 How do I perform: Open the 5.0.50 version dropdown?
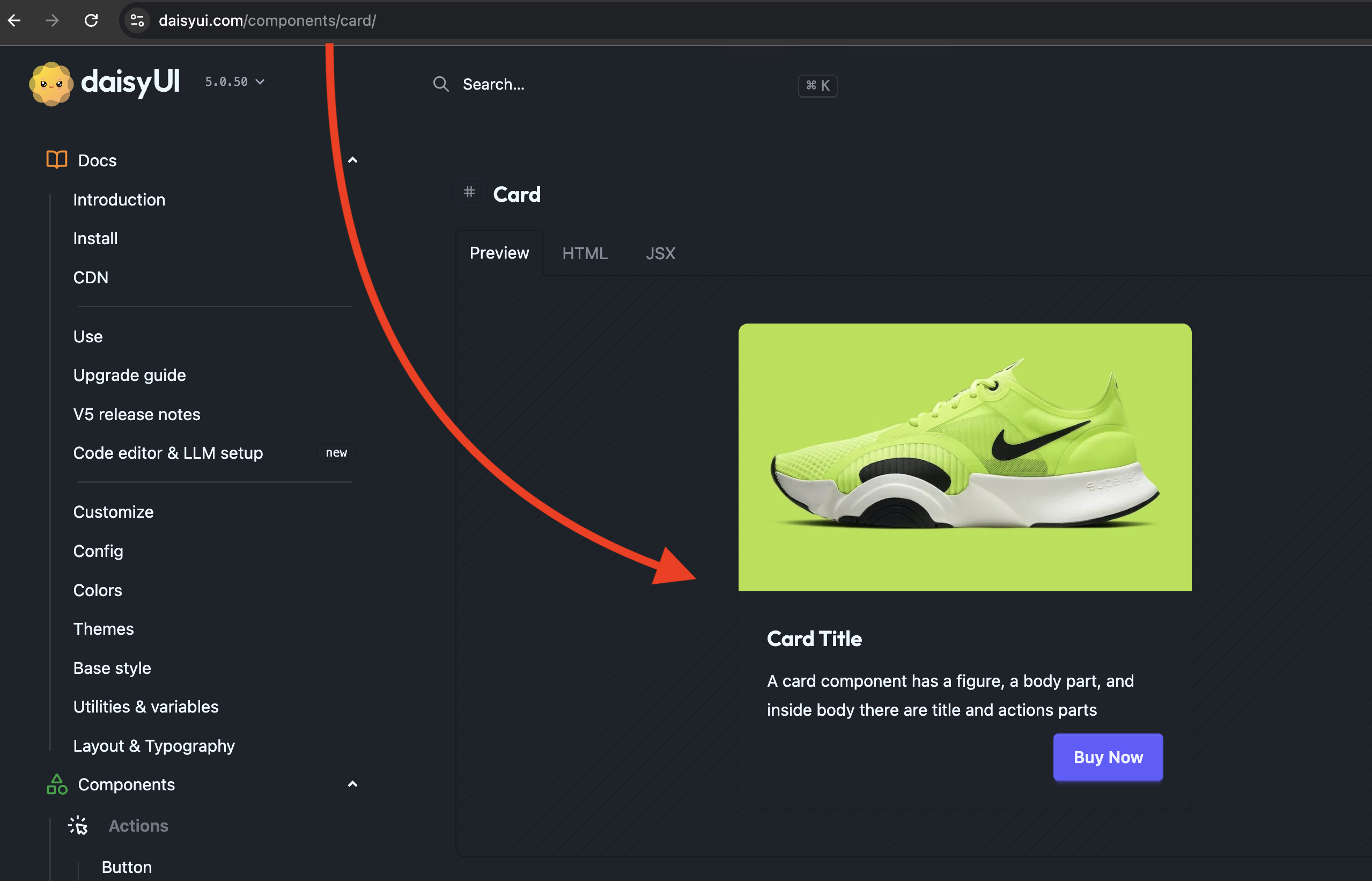pos(234,82)
